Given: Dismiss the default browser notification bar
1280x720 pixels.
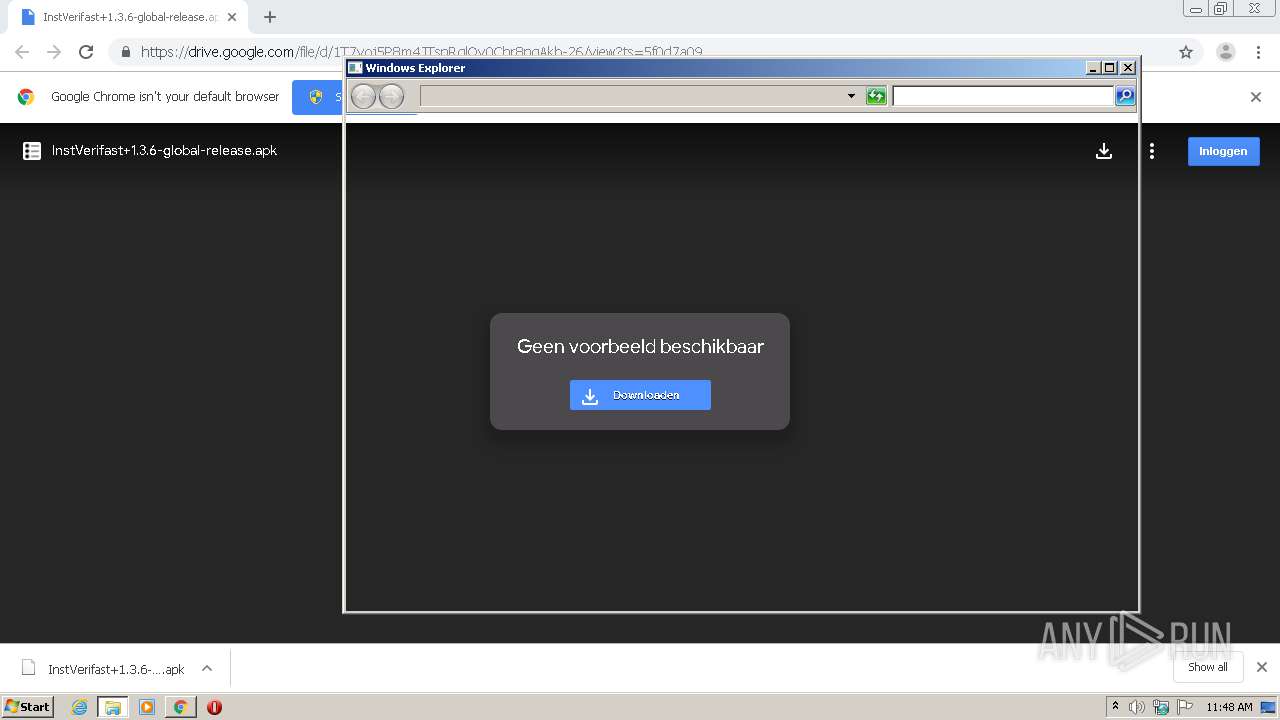Looking at the screenshot, I should pyautogui.click(x=1256, y=97).
